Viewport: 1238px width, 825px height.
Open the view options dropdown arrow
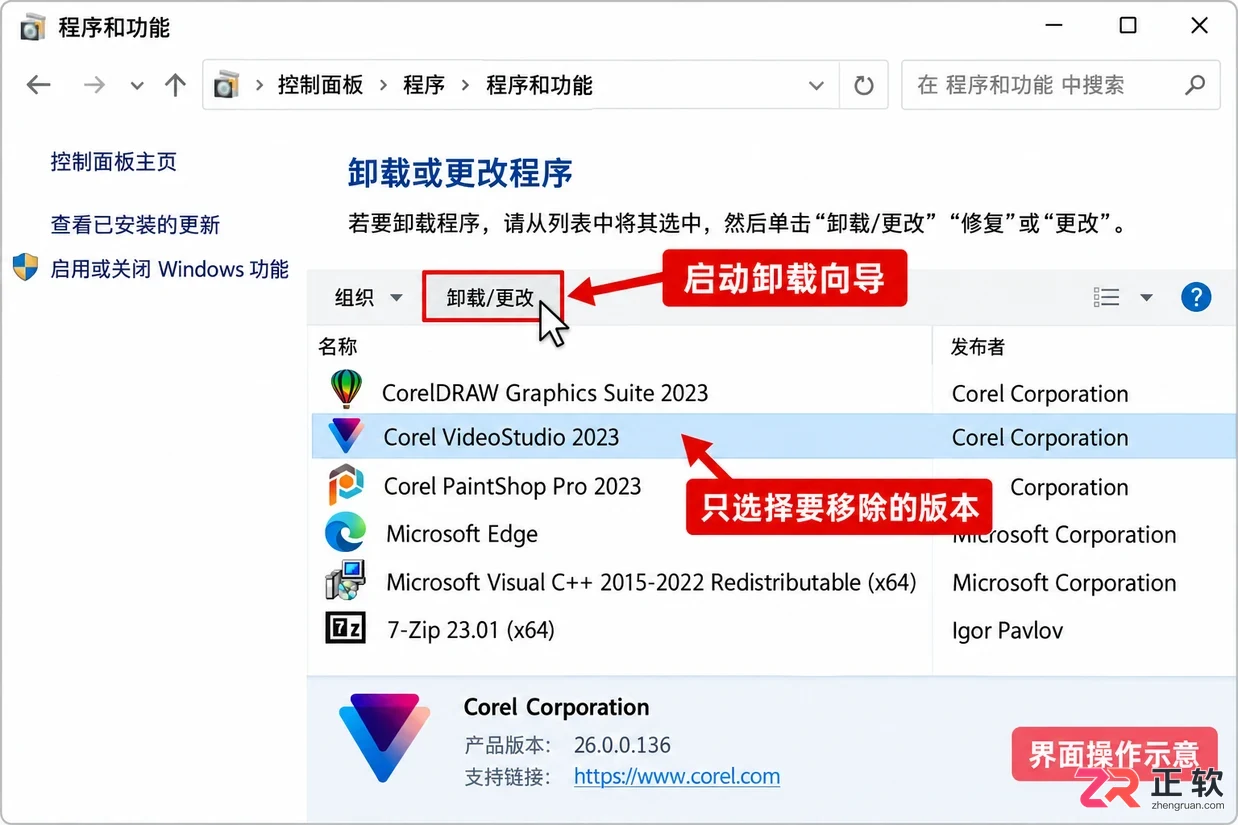1147,297
